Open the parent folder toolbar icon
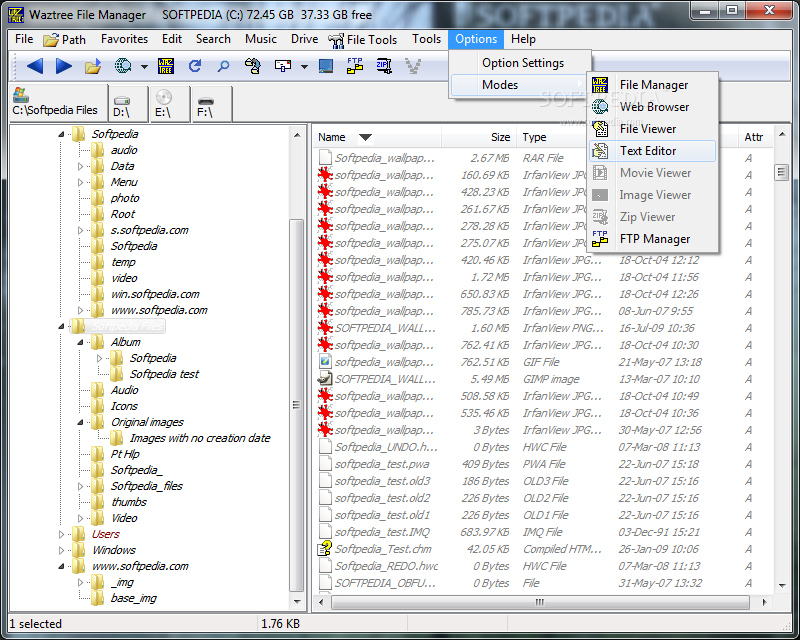The image size is (800, 640). click(x=93, y=66)
